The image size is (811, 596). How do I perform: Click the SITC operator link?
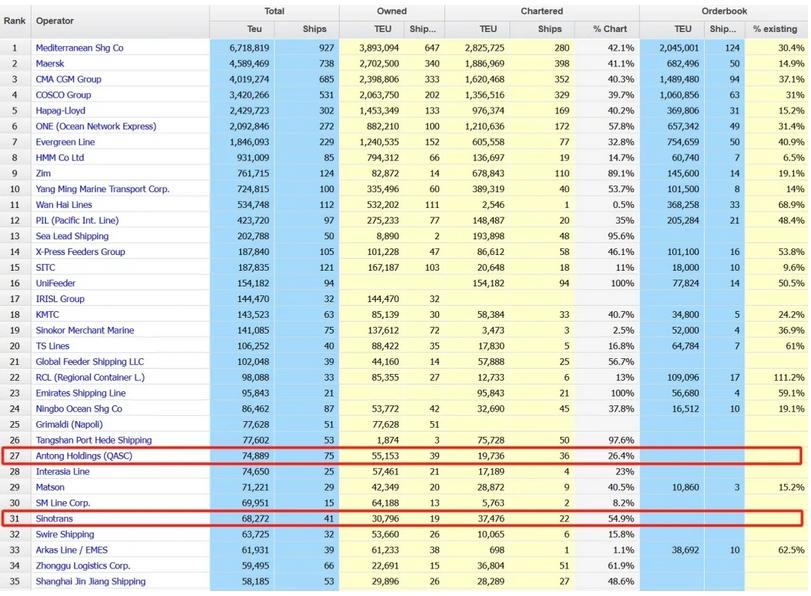tap(45, 267)
